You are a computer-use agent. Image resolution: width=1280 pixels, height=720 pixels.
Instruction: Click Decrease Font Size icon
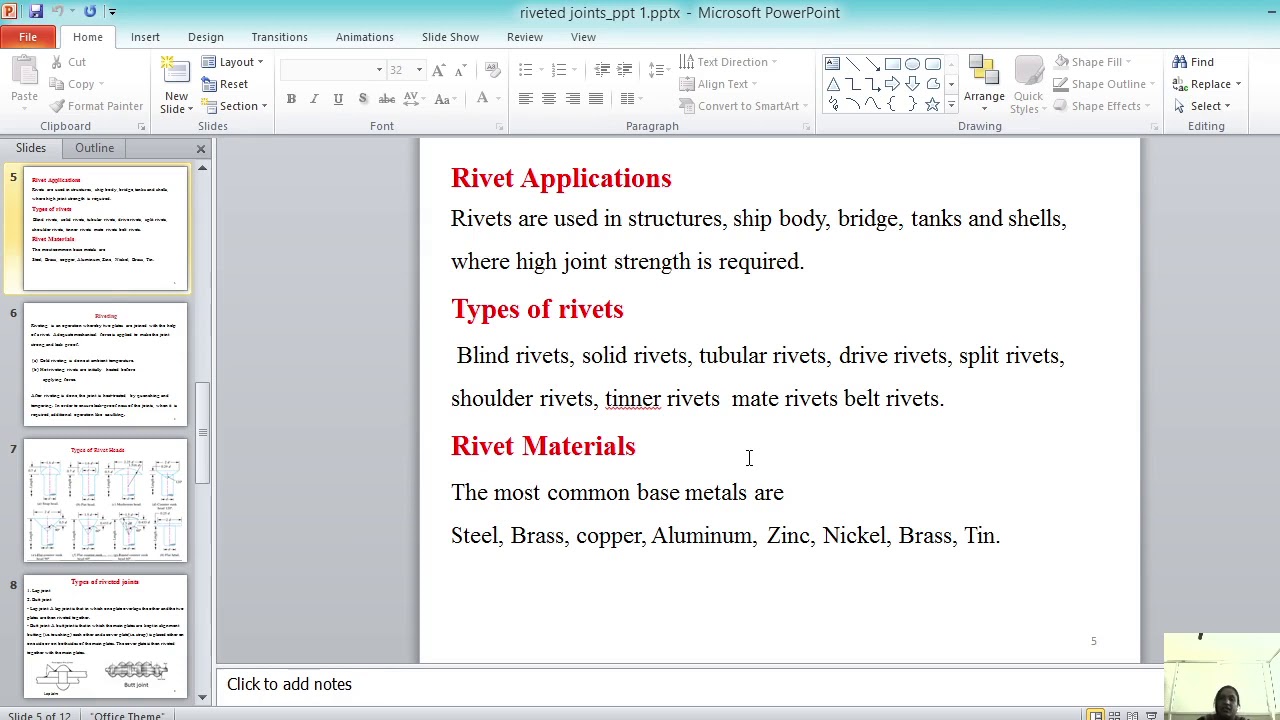click(x=460, y=70)
